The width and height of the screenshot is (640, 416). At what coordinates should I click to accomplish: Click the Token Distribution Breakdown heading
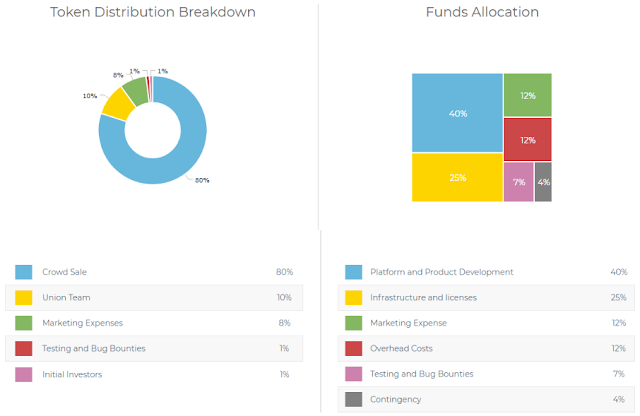[x=153, y=12]
